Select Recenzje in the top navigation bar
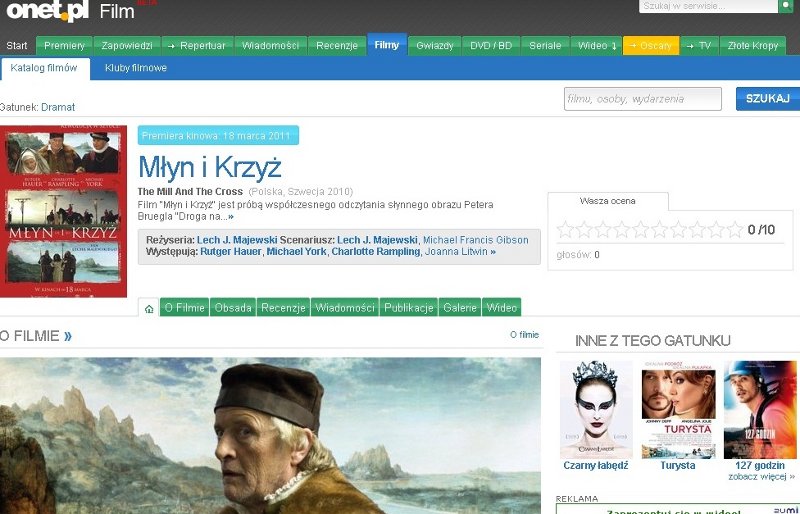Image resolution: width=800 pixels, height=514 pixels. [x=337, y=46]
